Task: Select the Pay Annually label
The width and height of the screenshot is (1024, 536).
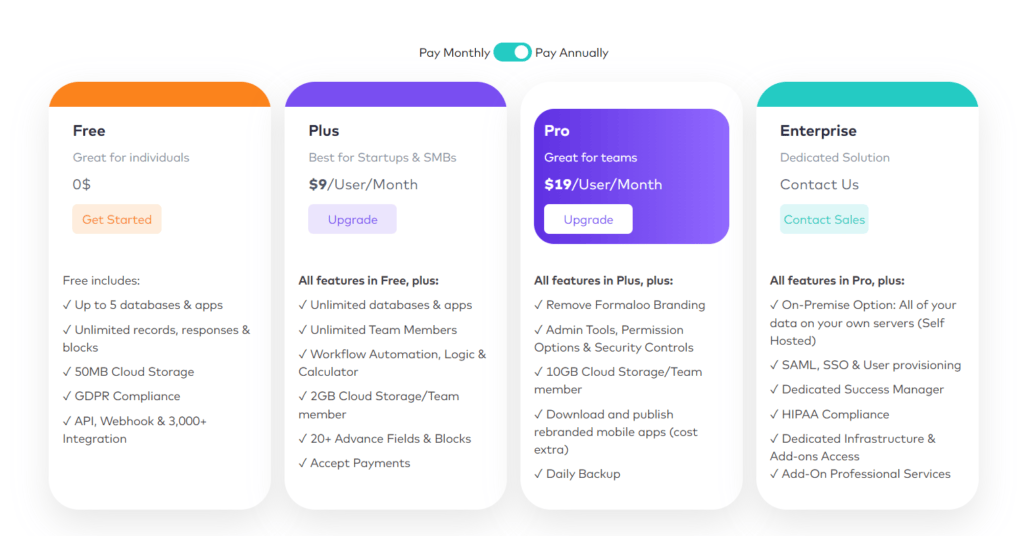Action: coord(572,53)
